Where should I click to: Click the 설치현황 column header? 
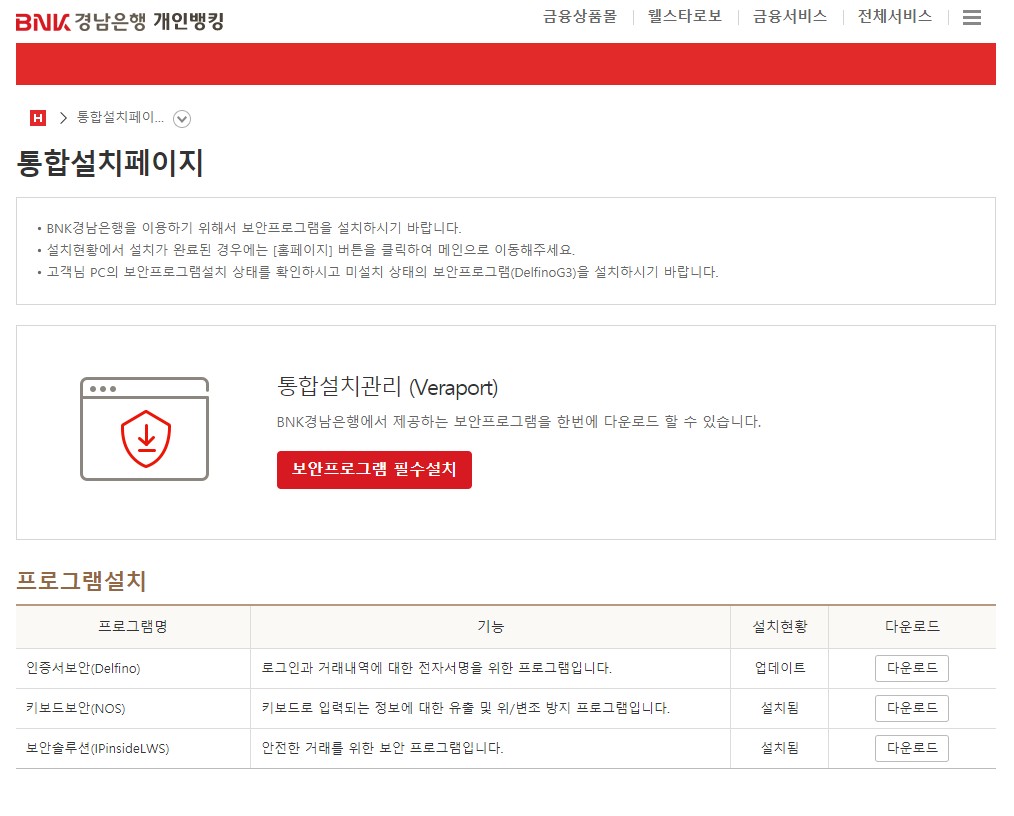tap(780, 627)
